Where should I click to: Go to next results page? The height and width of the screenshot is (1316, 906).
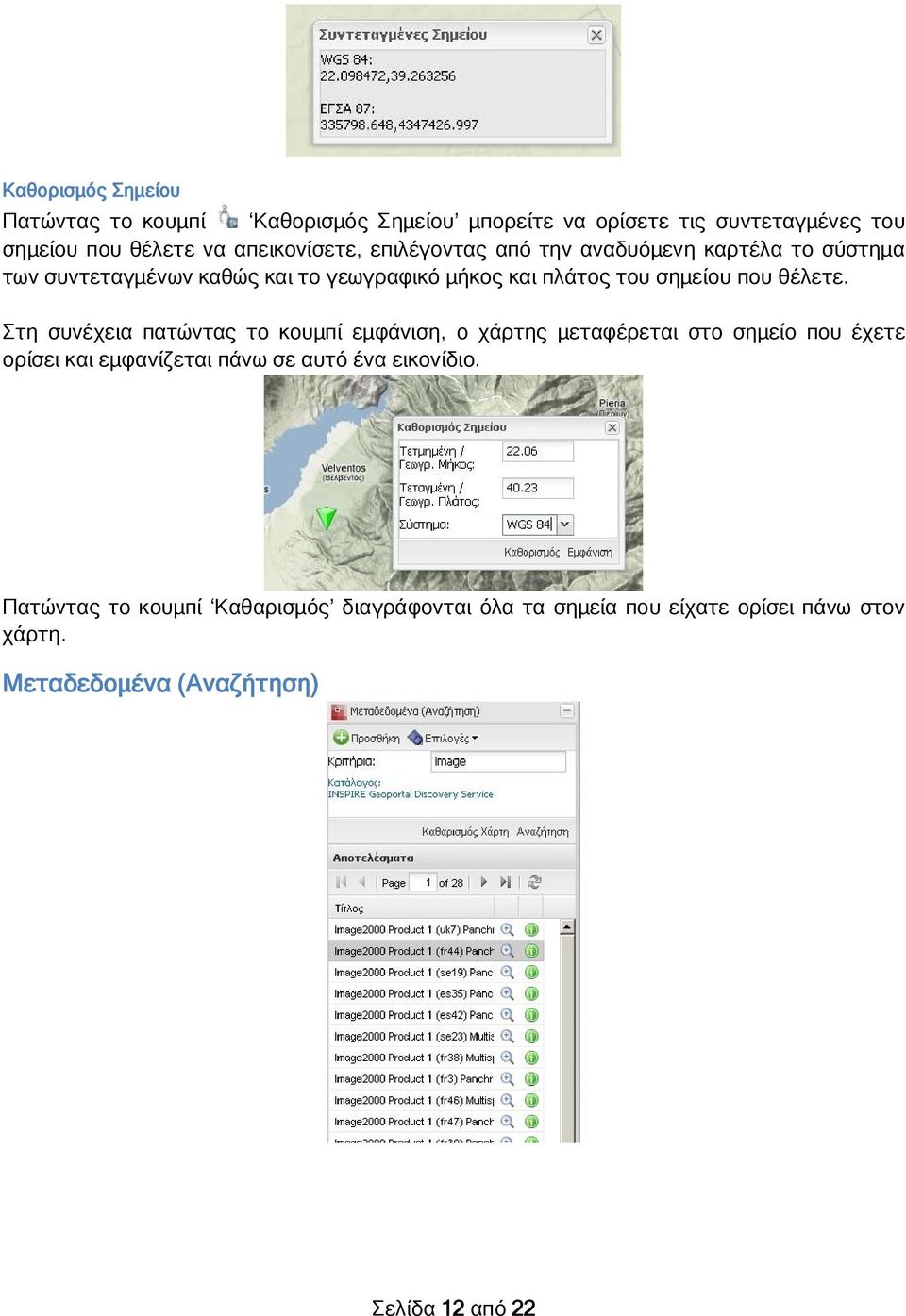point(484,882)
